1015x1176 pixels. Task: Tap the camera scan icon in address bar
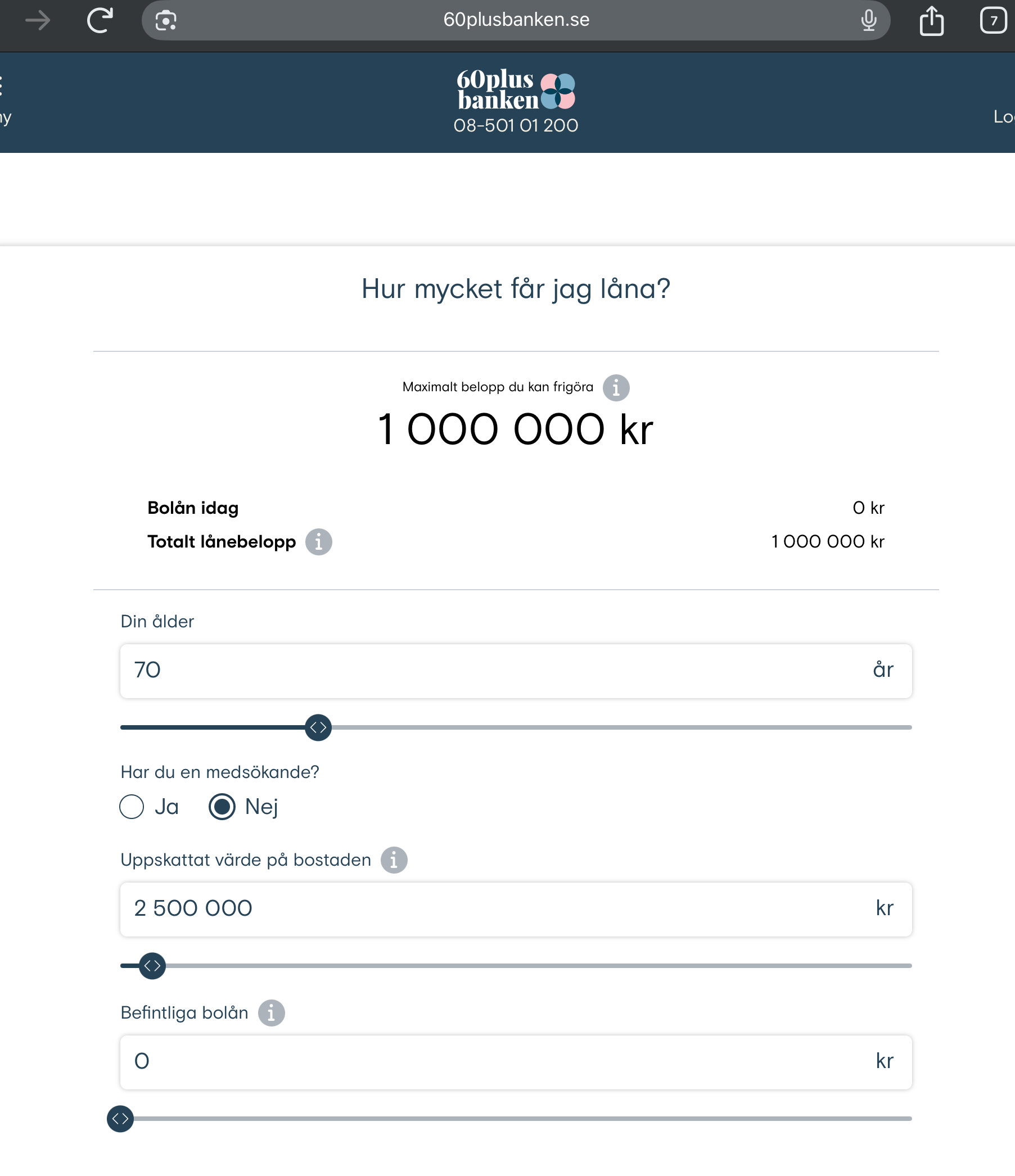click(x=166, y=21)
